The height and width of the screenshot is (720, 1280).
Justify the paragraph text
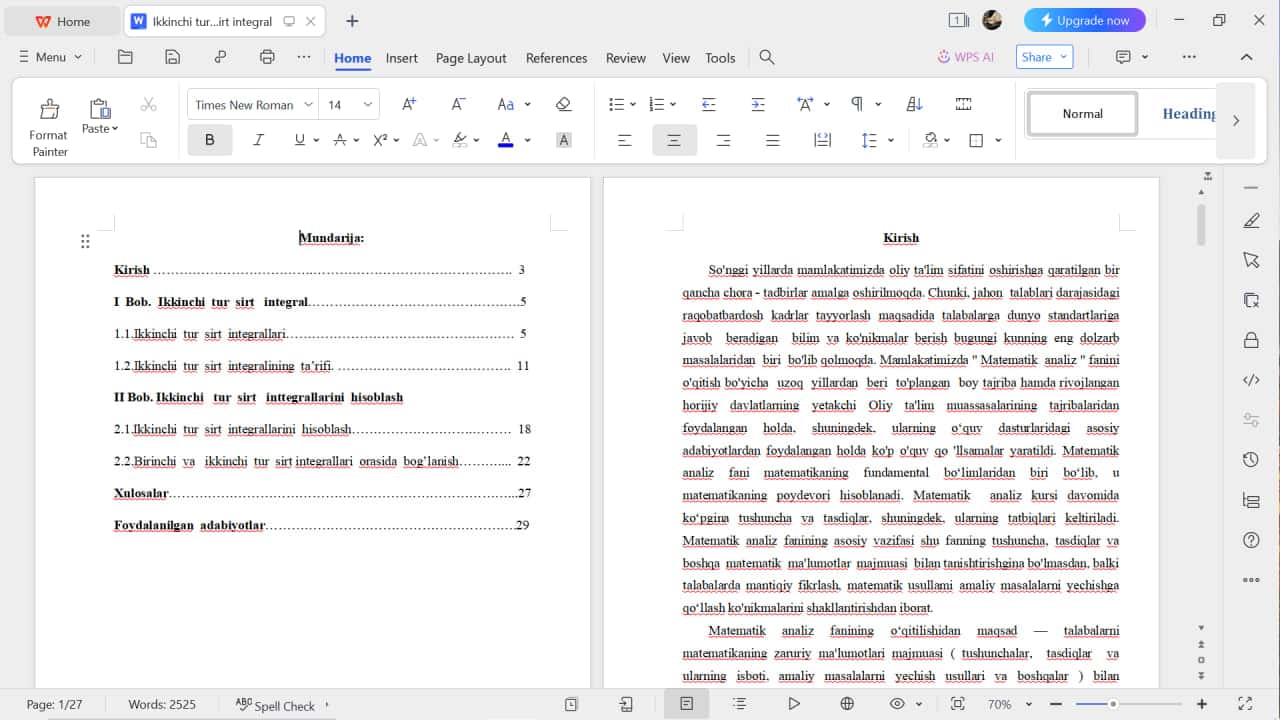click(772, 140)
